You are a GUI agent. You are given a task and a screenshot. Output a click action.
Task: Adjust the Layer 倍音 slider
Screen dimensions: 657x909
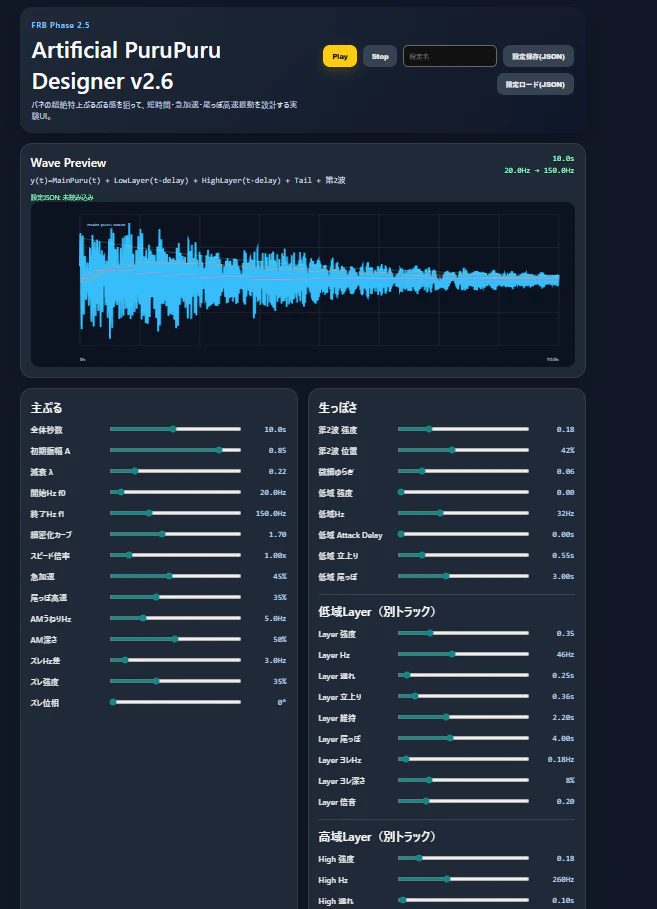click(x=463, y=801)
